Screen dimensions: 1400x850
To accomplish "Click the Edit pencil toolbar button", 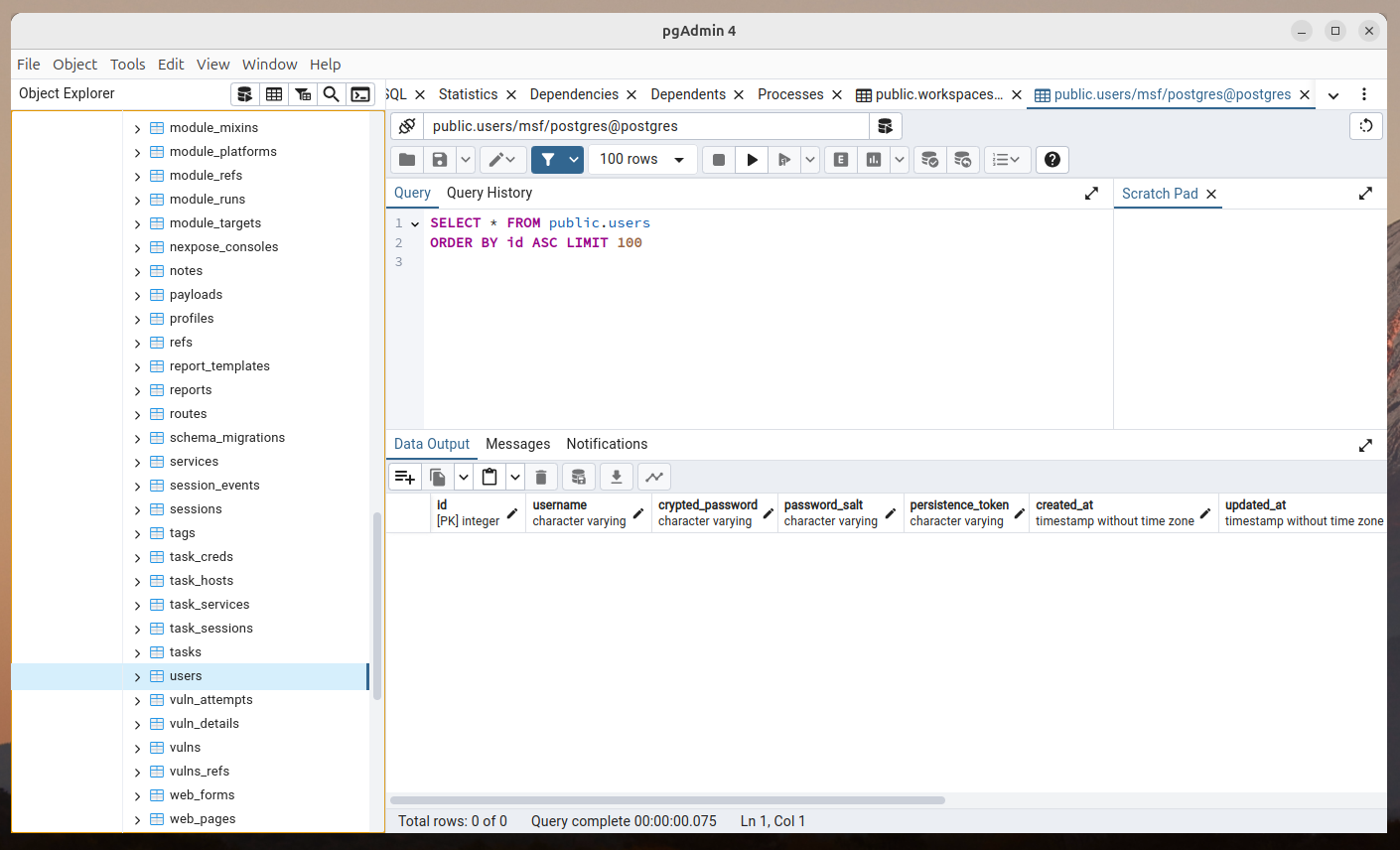I will (503, 160).
